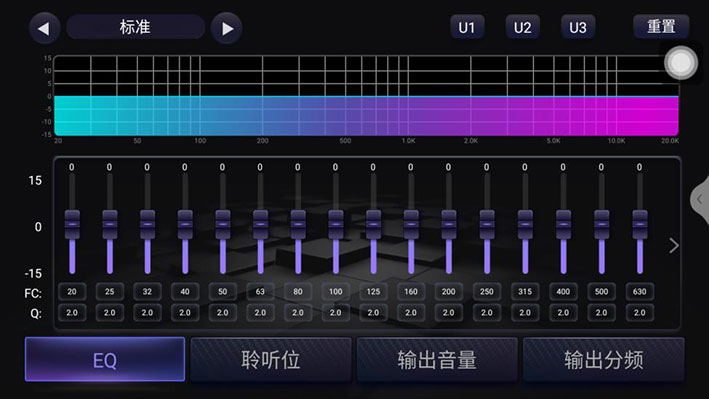Image resolution: width=709 pixels, height=399 pixels.
Task: Click the 160 Hz band slider
Action: (x=411, y=224)
